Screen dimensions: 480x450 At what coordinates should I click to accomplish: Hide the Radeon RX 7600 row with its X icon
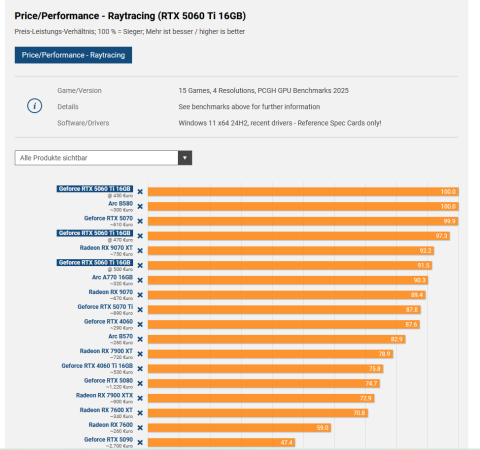pyautogui.click(x=140, y=428)
